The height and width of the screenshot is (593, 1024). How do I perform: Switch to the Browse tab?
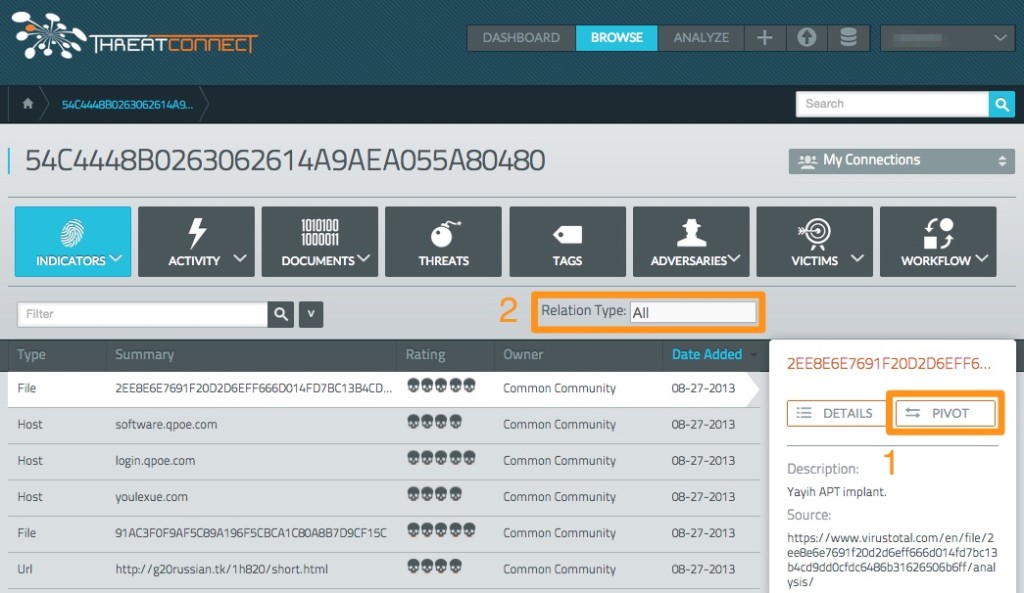coord(616,38)
